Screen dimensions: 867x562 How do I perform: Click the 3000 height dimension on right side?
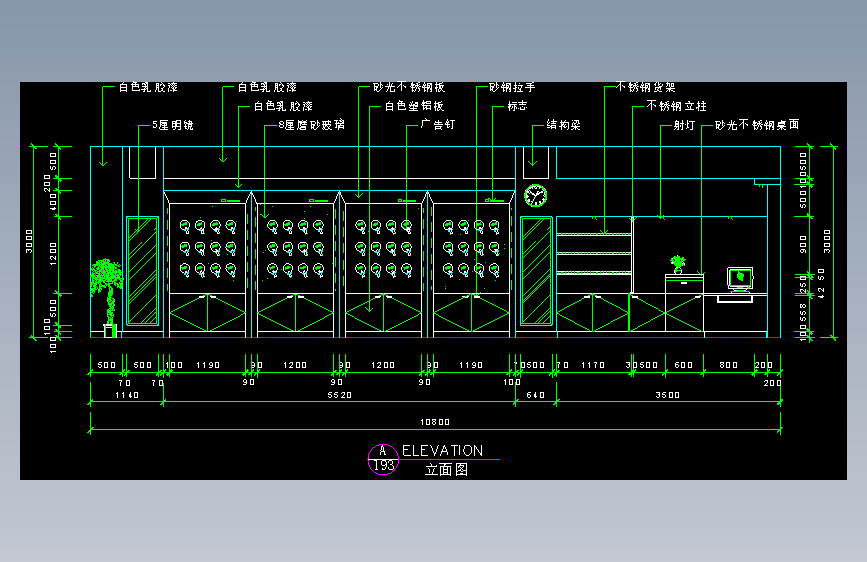tap(827, 241)
